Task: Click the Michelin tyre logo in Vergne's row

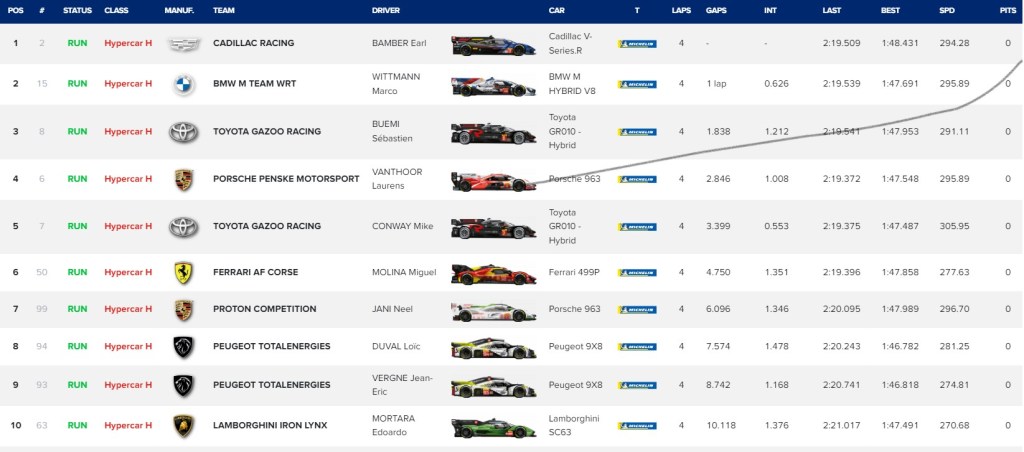Action: click(x=637, y=385)
